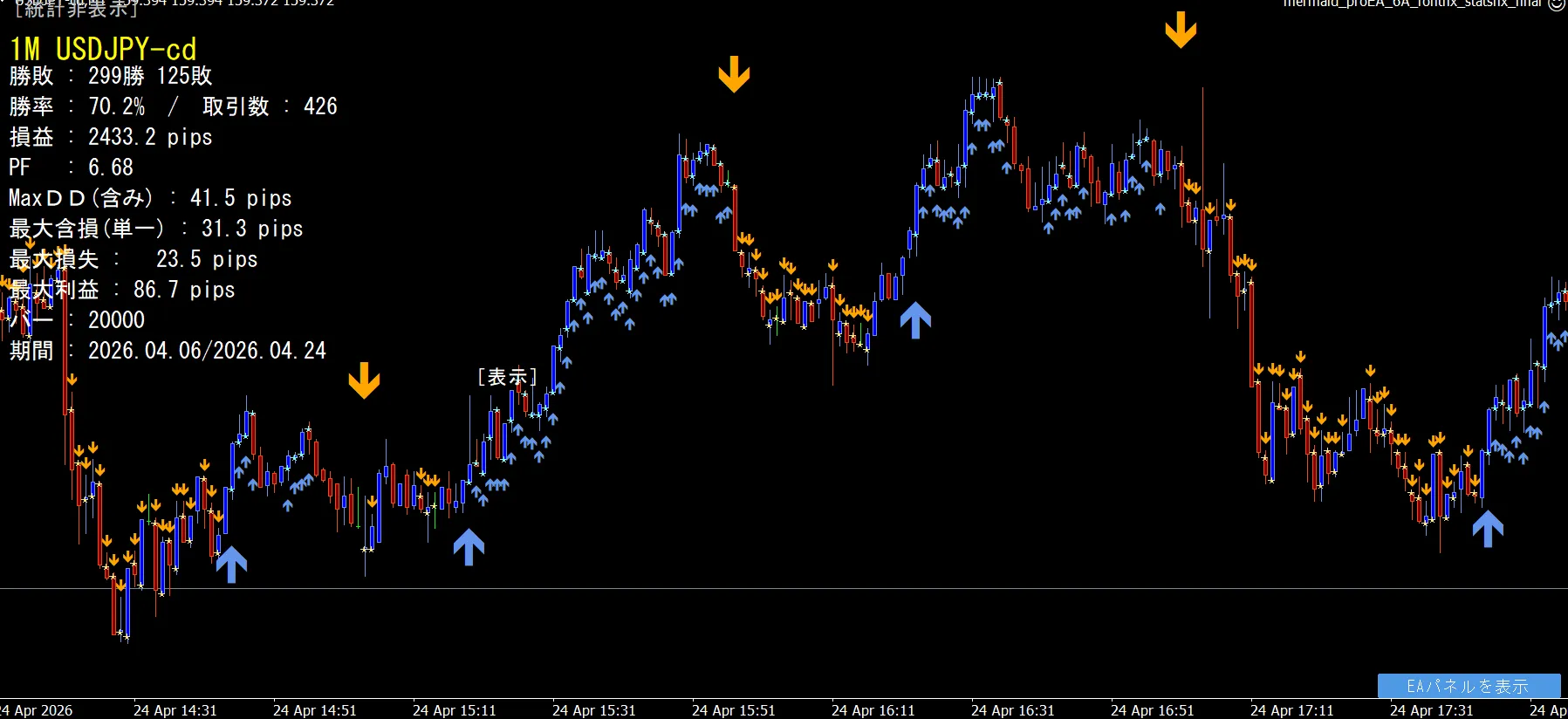This screenshot has height=719, width=1568.
Task: Click the 損益 2433.2 pips profit line
Action: coord(111,137)
